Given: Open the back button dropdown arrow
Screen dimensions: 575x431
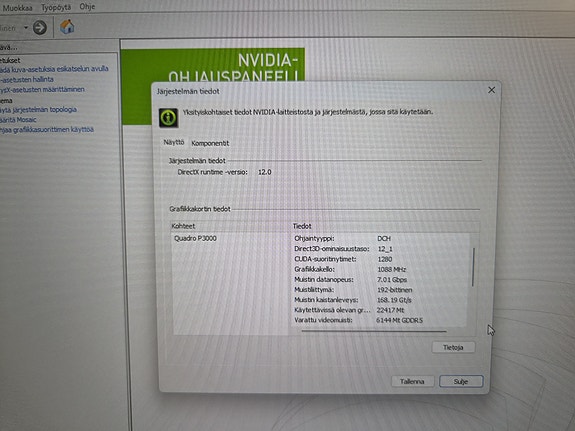Looking at the screenshot, I should click(26, 28).
